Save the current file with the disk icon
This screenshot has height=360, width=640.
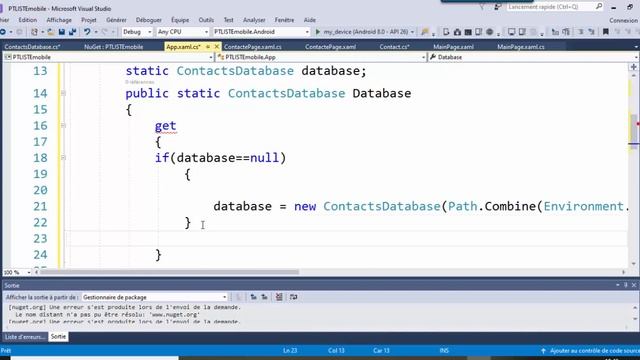pos(62,32)
